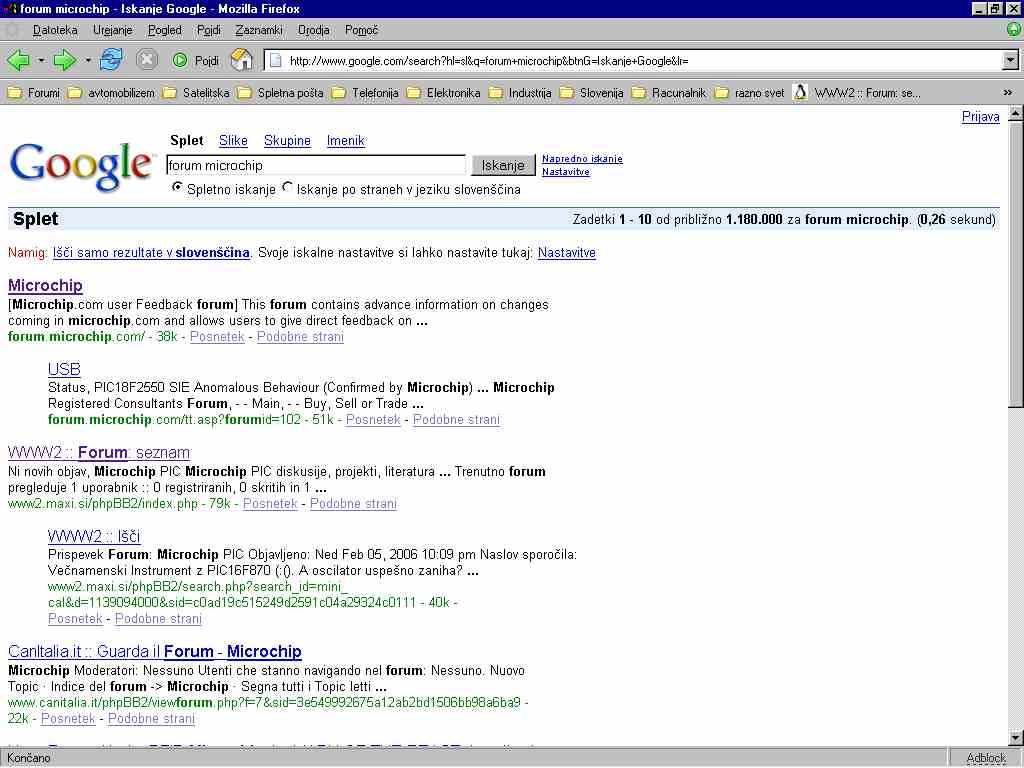Reload the page with the refresh icon
The image size is (1024, 768).
112,60
